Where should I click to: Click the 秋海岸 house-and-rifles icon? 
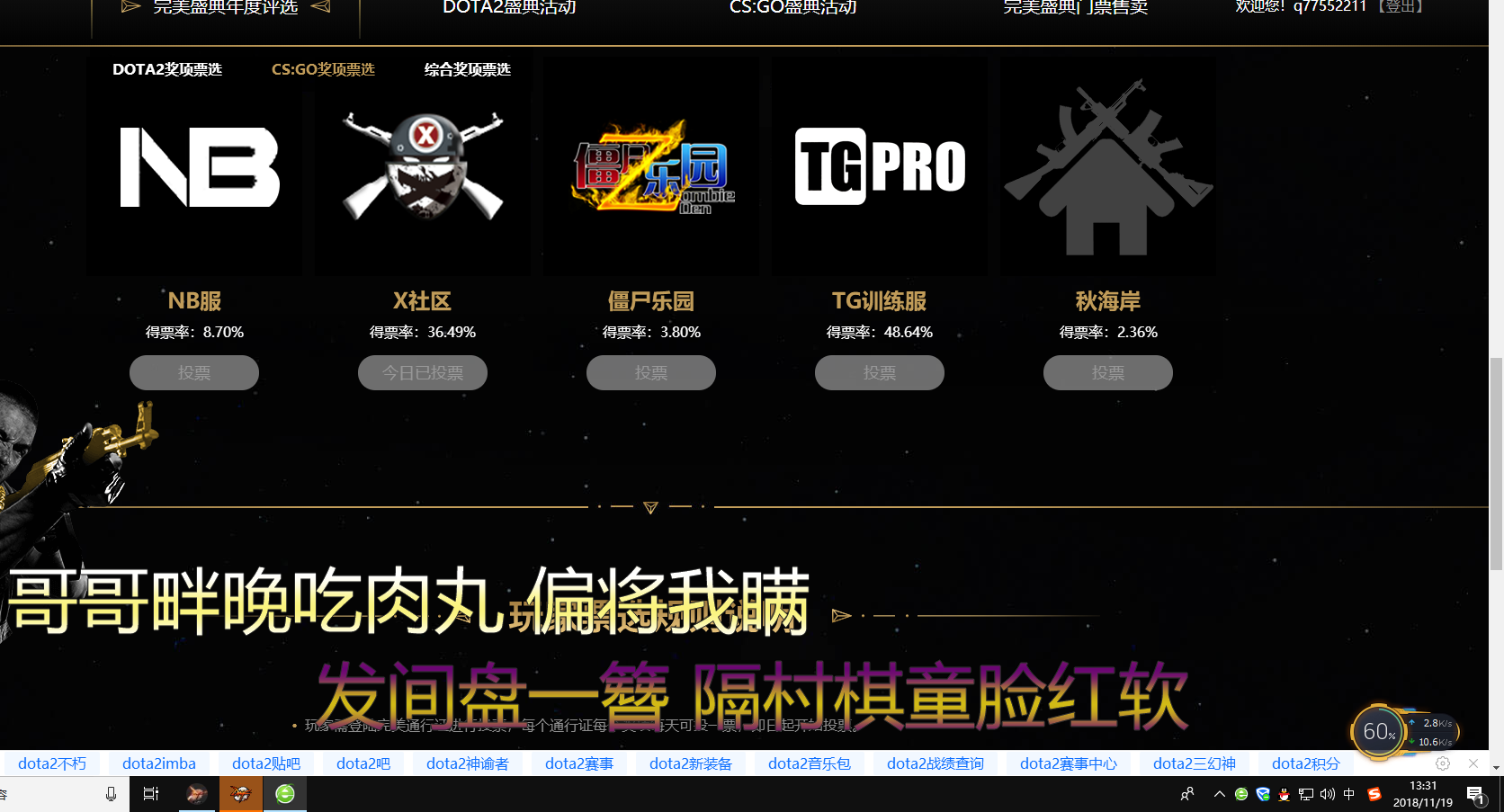coord(1107,168)
